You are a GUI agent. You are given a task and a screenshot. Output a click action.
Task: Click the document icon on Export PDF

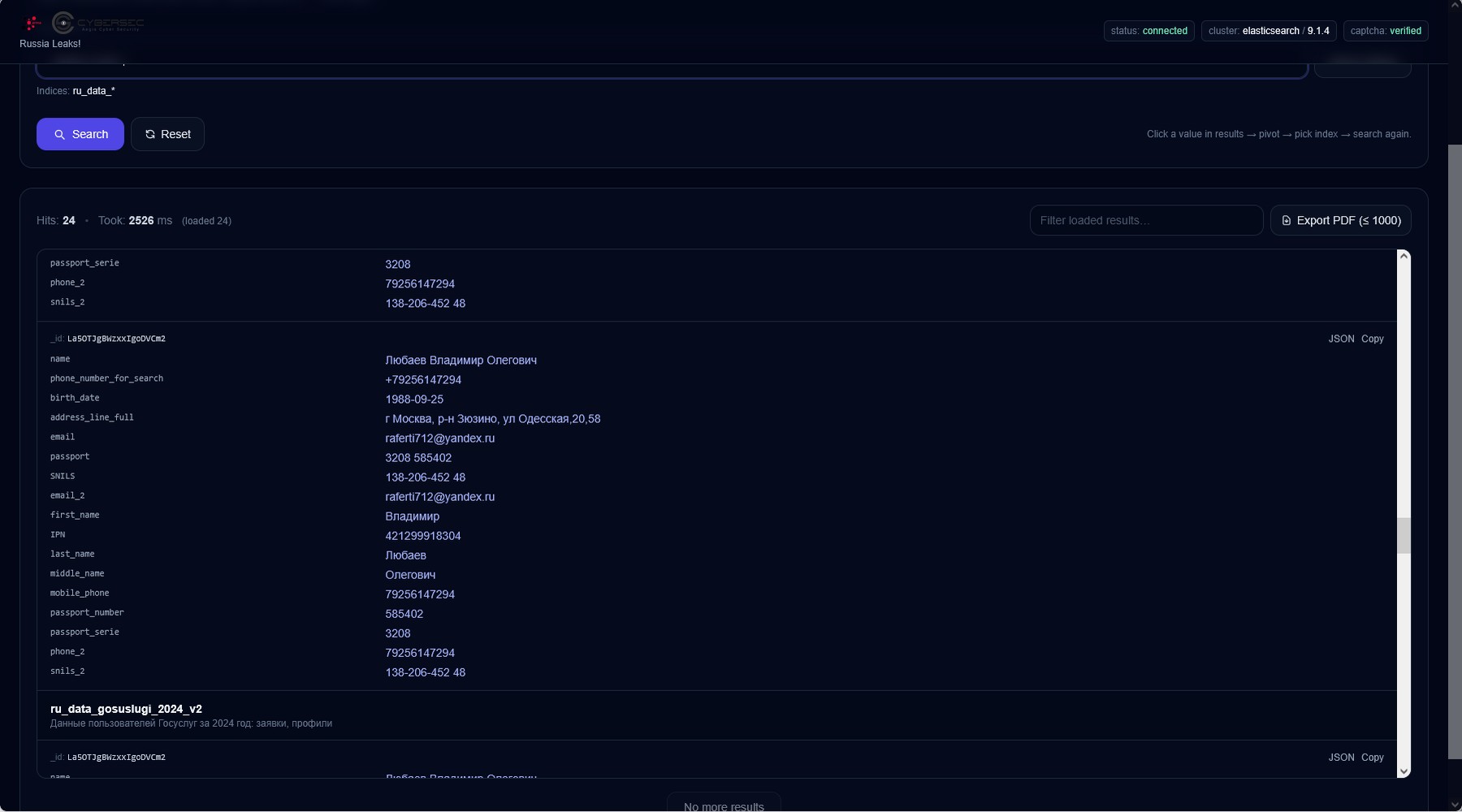point(1287,221)
